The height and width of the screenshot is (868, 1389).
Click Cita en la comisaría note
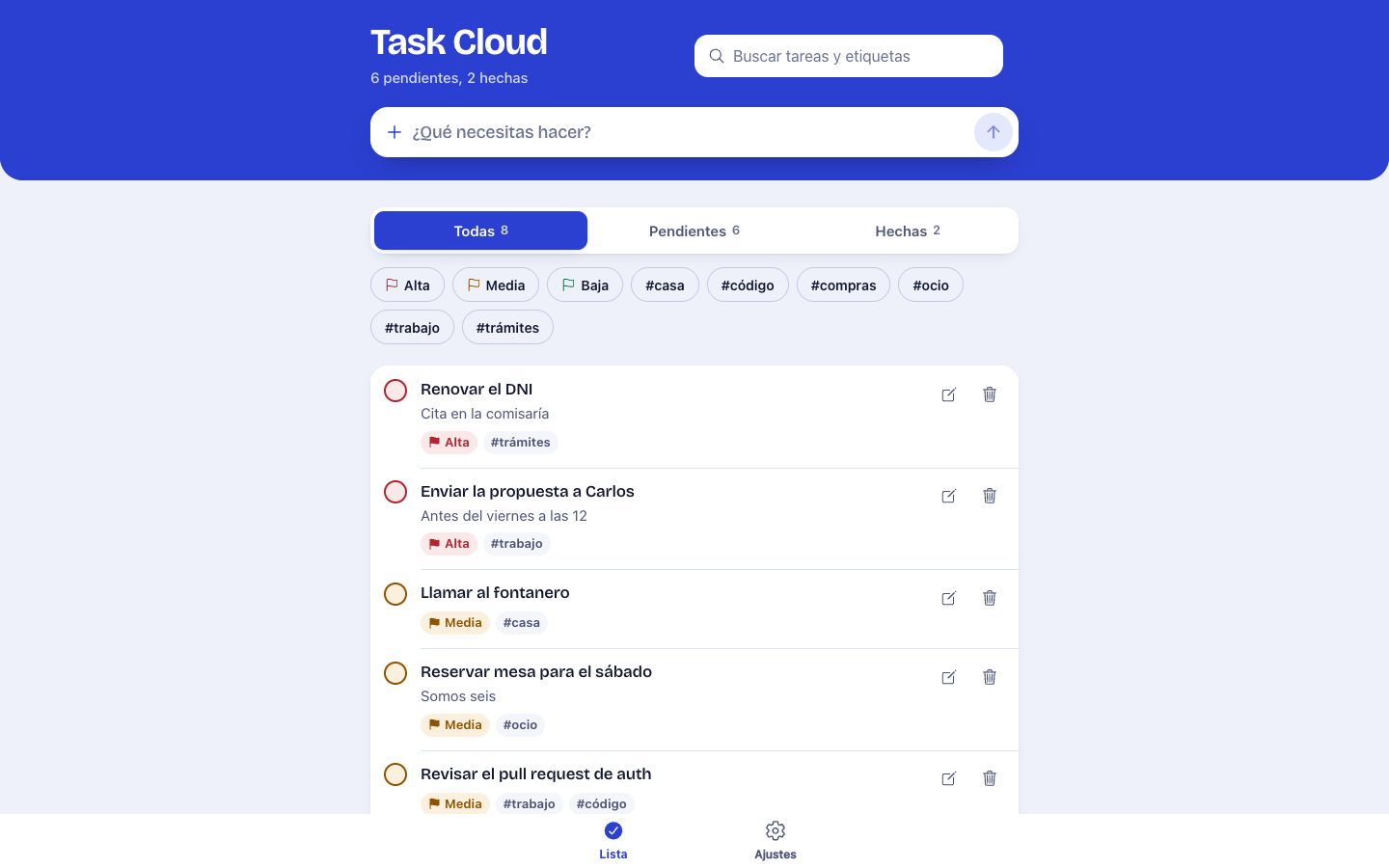[485, 414]
